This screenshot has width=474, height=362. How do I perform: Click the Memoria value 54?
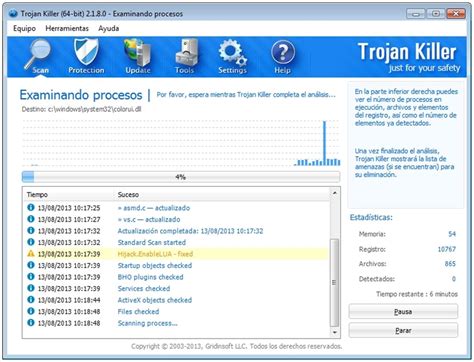point(452,234)
